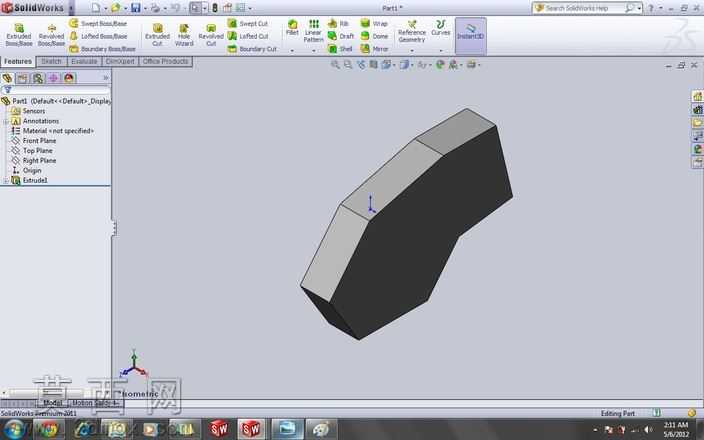
Task: Open the Paint taskbar icon
Action: (x=321, y=430)
